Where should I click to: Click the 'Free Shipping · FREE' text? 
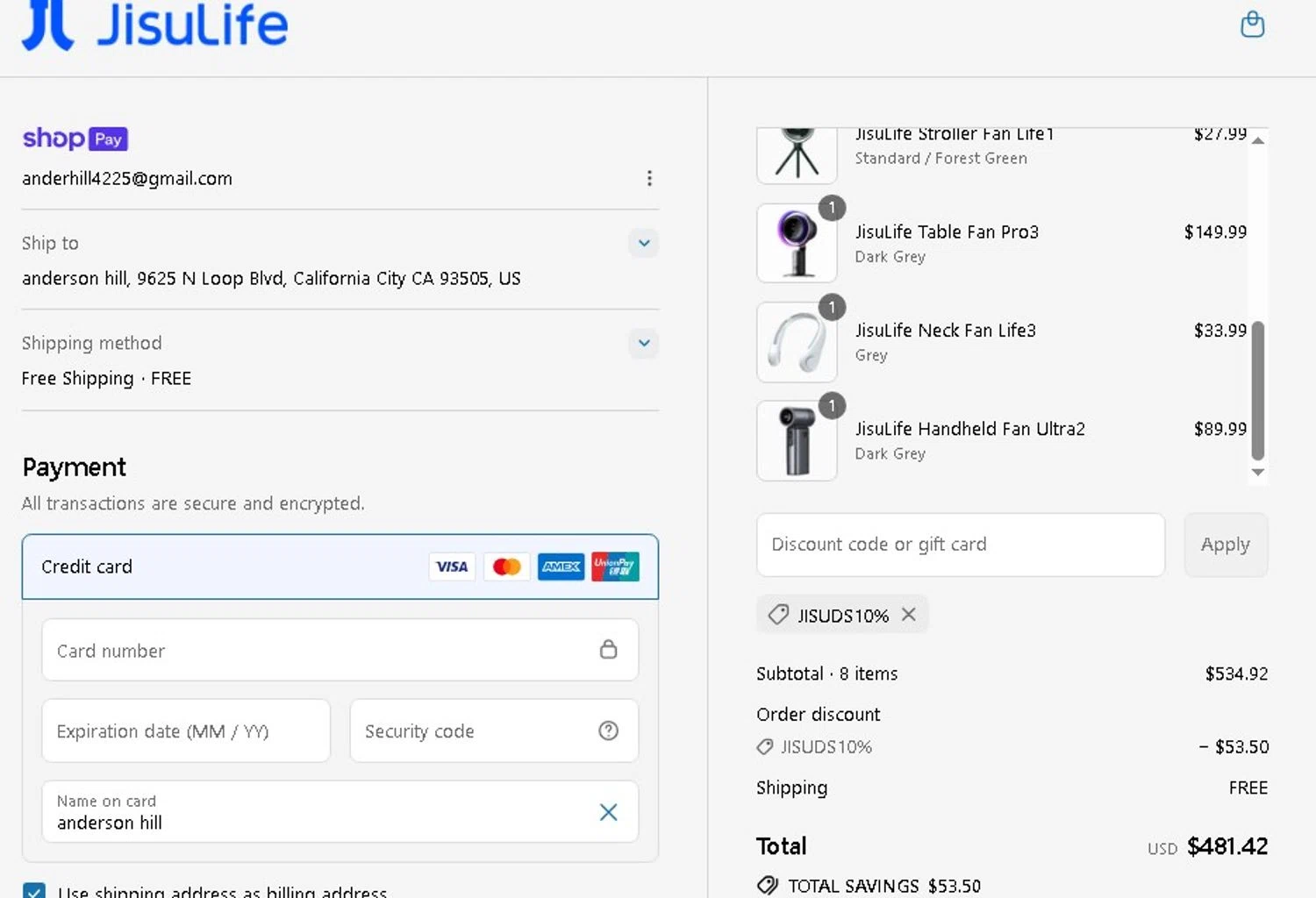[106, 378]
